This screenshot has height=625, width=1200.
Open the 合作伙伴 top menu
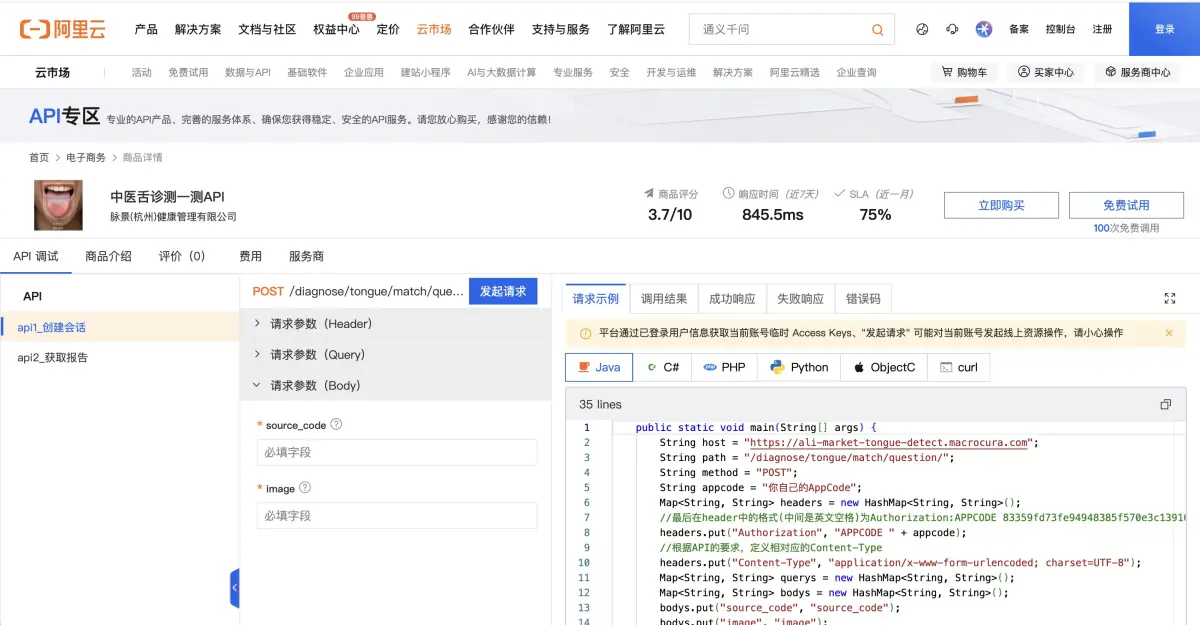click(x=491, y=29)
